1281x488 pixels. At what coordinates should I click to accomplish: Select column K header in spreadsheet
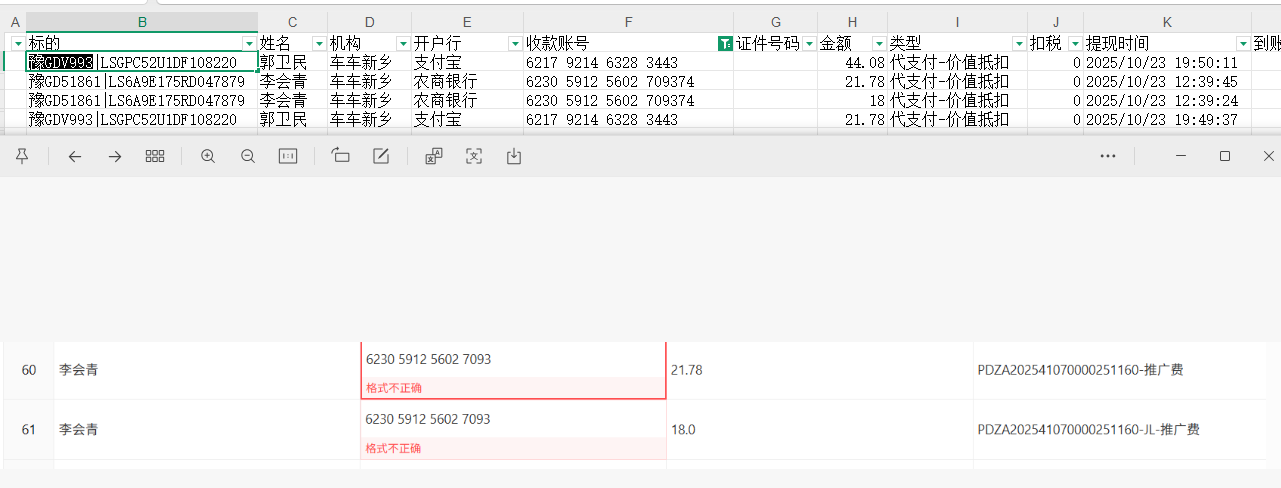point(1167,22)
